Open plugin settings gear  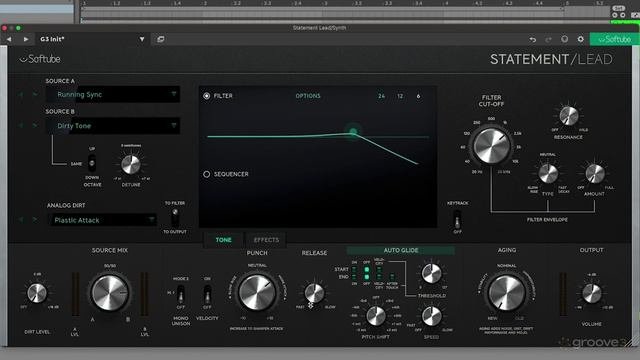coord(580,39)
